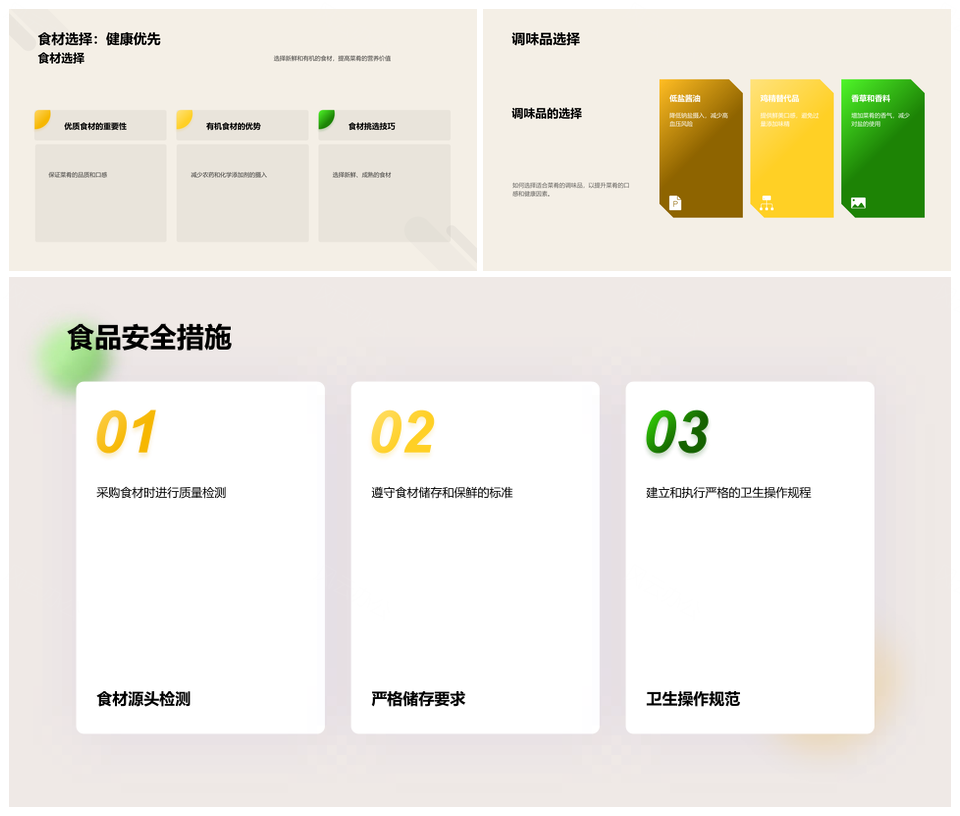Click the document icon on the 低盐酱油 card
The image size is (960, 816).
(x=675, y=203)
